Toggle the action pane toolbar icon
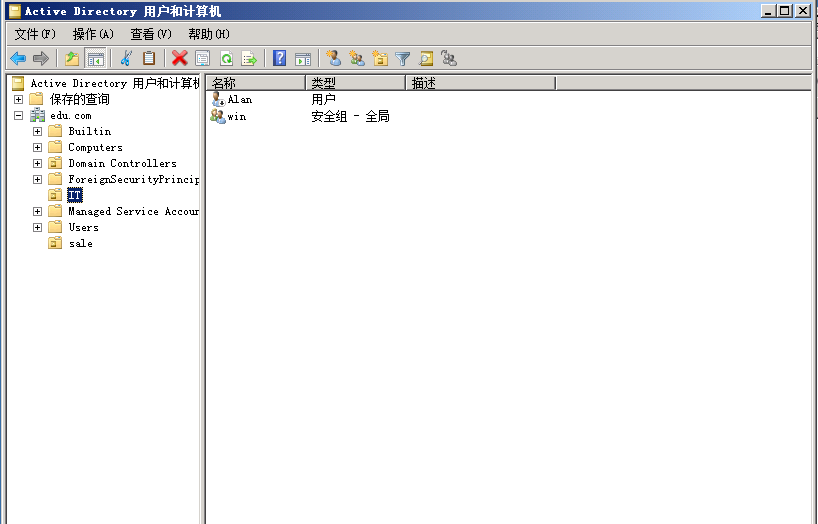Image resolution: width=818 pixels, height=524 pixels. pos(303,58)
